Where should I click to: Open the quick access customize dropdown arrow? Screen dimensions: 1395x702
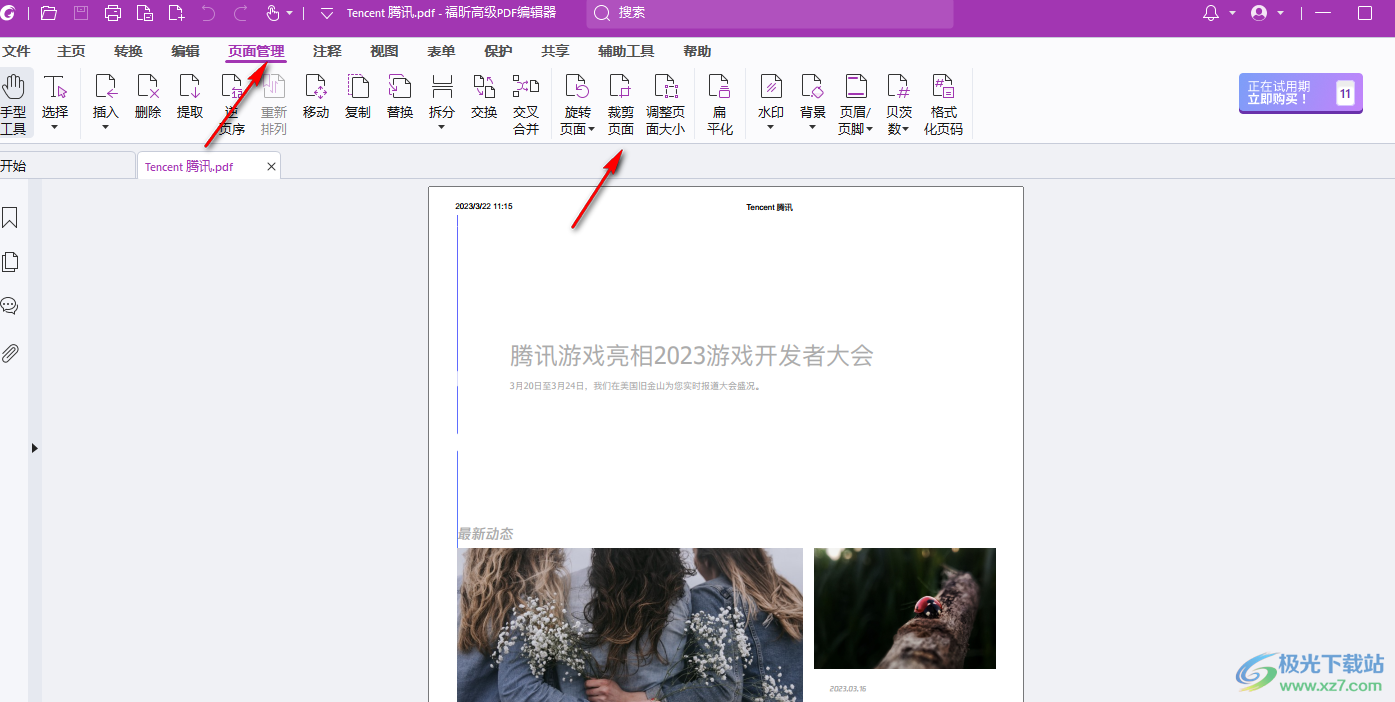327,13
